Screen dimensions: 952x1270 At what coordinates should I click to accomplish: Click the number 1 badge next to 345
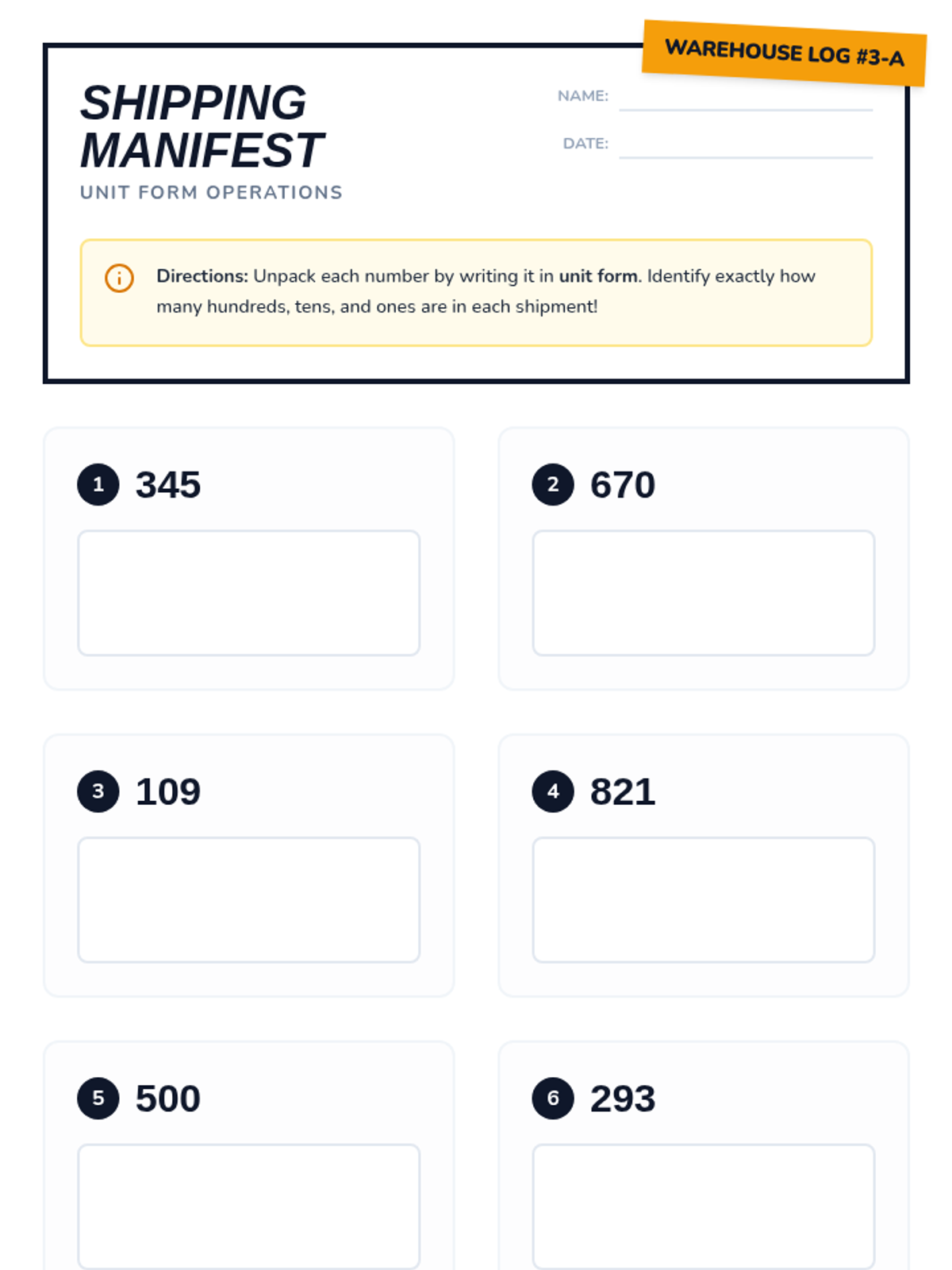98,484
